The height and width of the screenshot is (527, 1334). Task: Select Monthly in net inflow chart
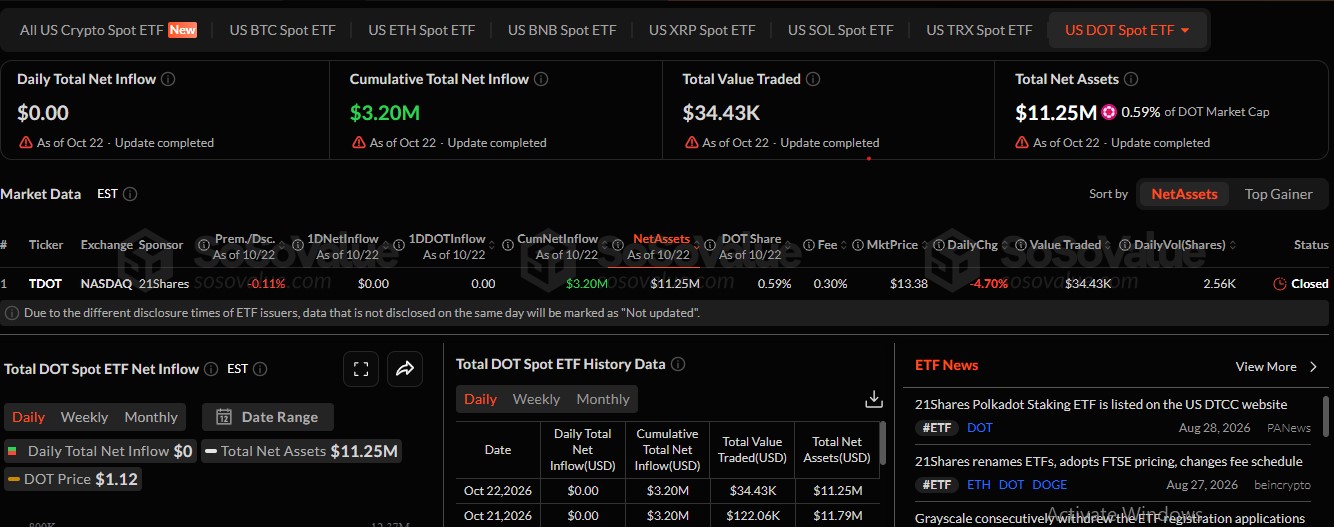click(151, 417)
